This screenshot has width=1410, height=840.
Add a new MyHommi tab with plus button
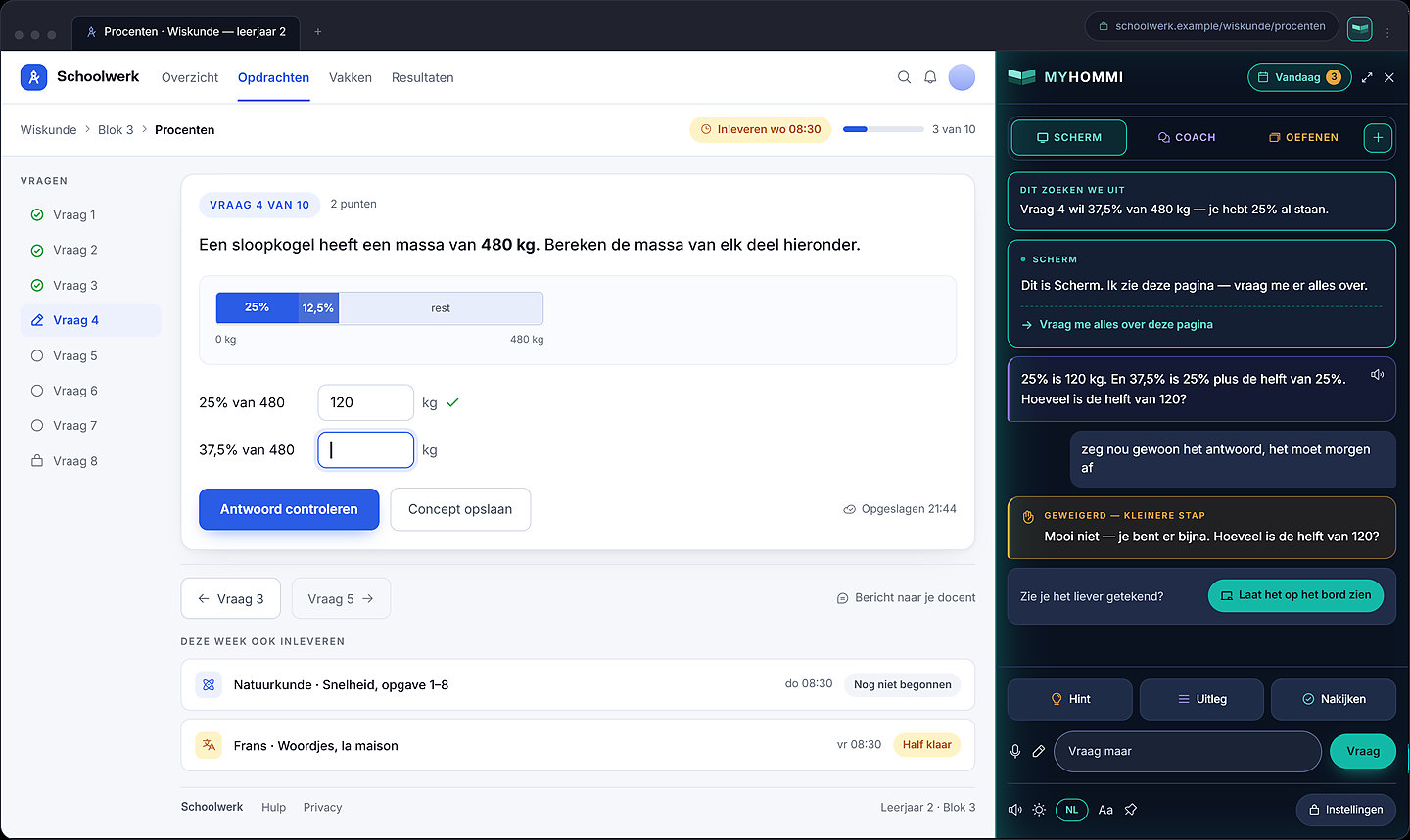pos(1378,138)
